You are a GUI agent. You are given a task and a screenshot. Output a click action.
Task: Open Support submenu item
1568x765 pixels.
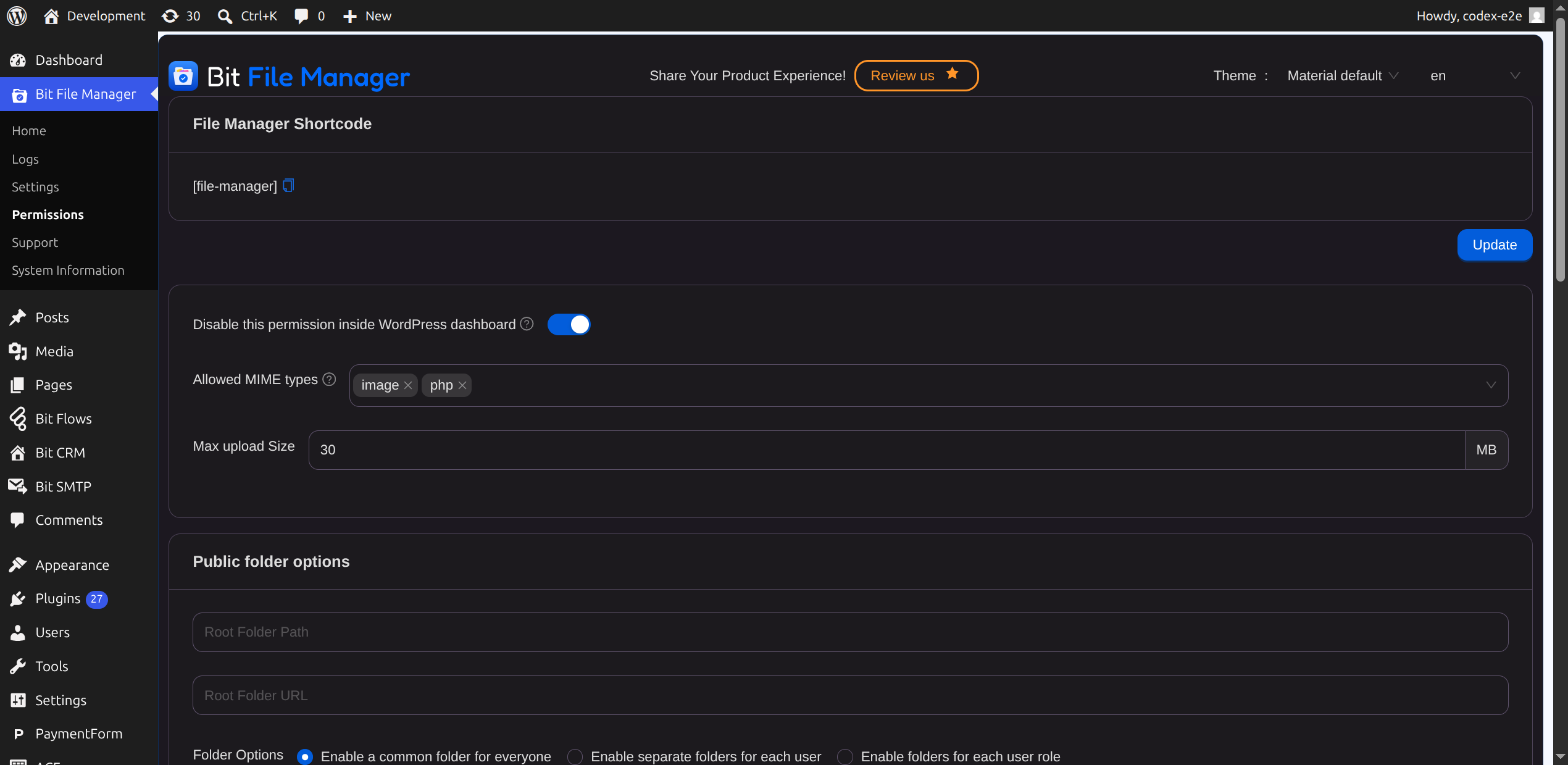pos(35,243)
